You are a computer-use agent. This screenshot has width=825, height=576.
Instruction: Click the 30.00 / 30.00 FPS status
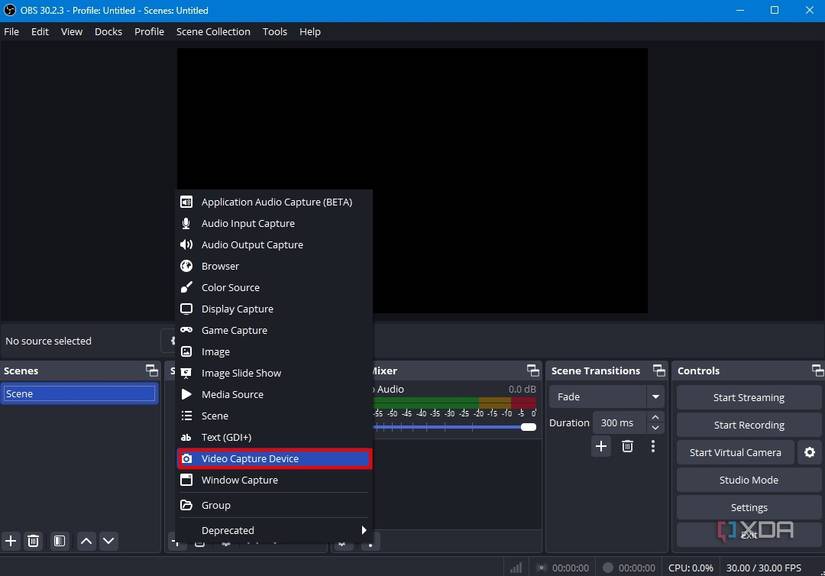(763, 568)
